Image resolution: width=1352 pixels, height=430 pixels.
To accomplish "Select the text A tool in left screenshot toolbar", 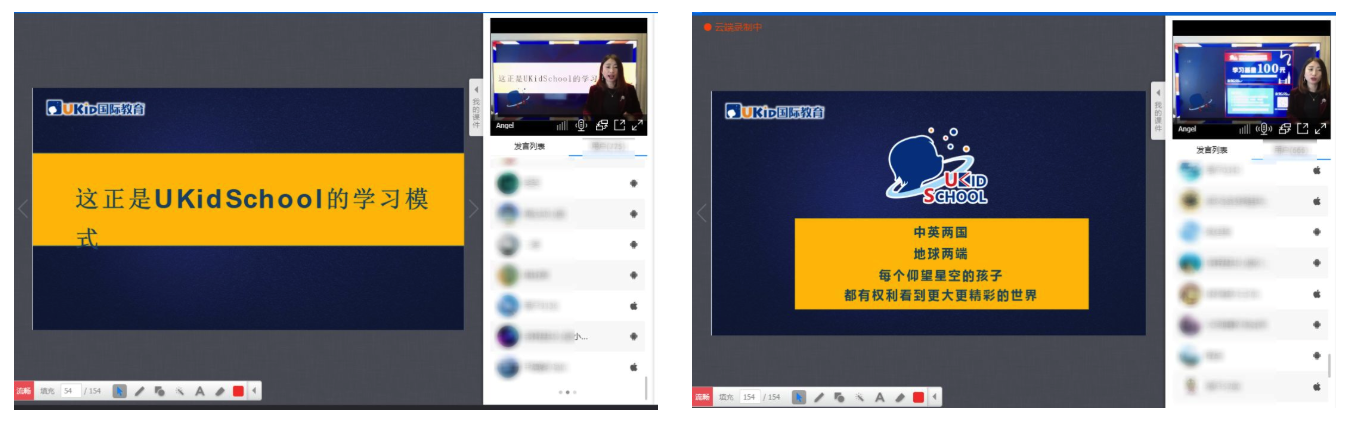I will 200,391.
